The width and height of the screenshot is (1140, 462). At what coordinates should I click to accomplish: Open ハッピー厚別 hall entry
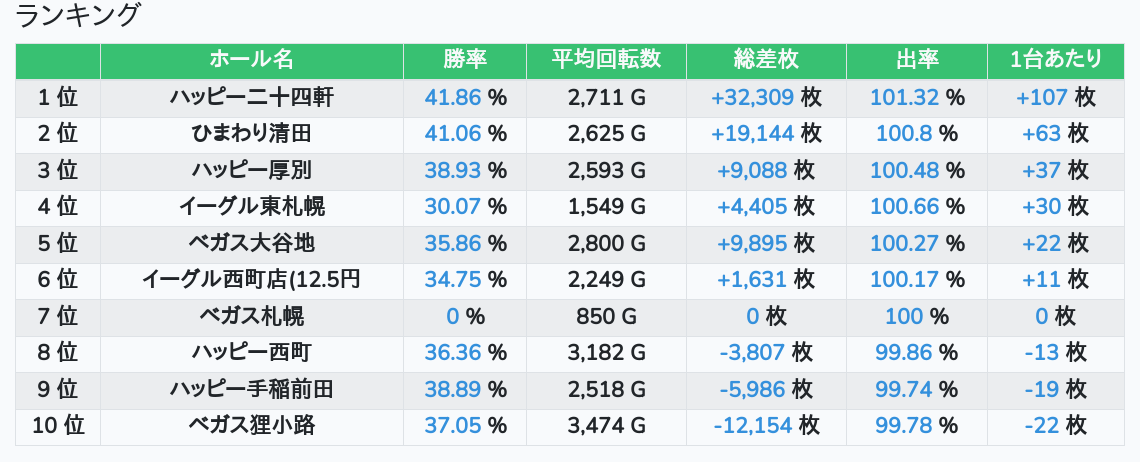pyautogui.click(x=252, y=170)
